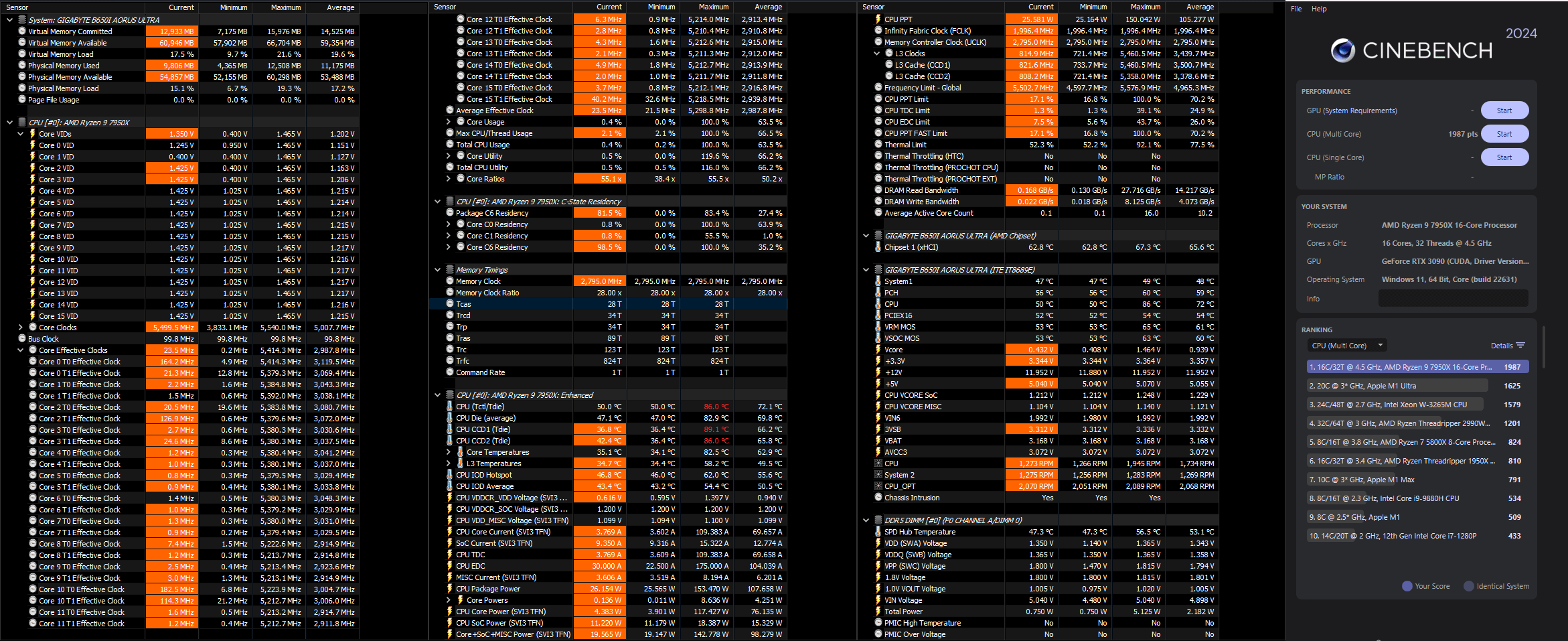Screen dimensions: 1568x641
Task: Click the lightning icon beside CPU Package Power
Action: [x=450, y=588]
